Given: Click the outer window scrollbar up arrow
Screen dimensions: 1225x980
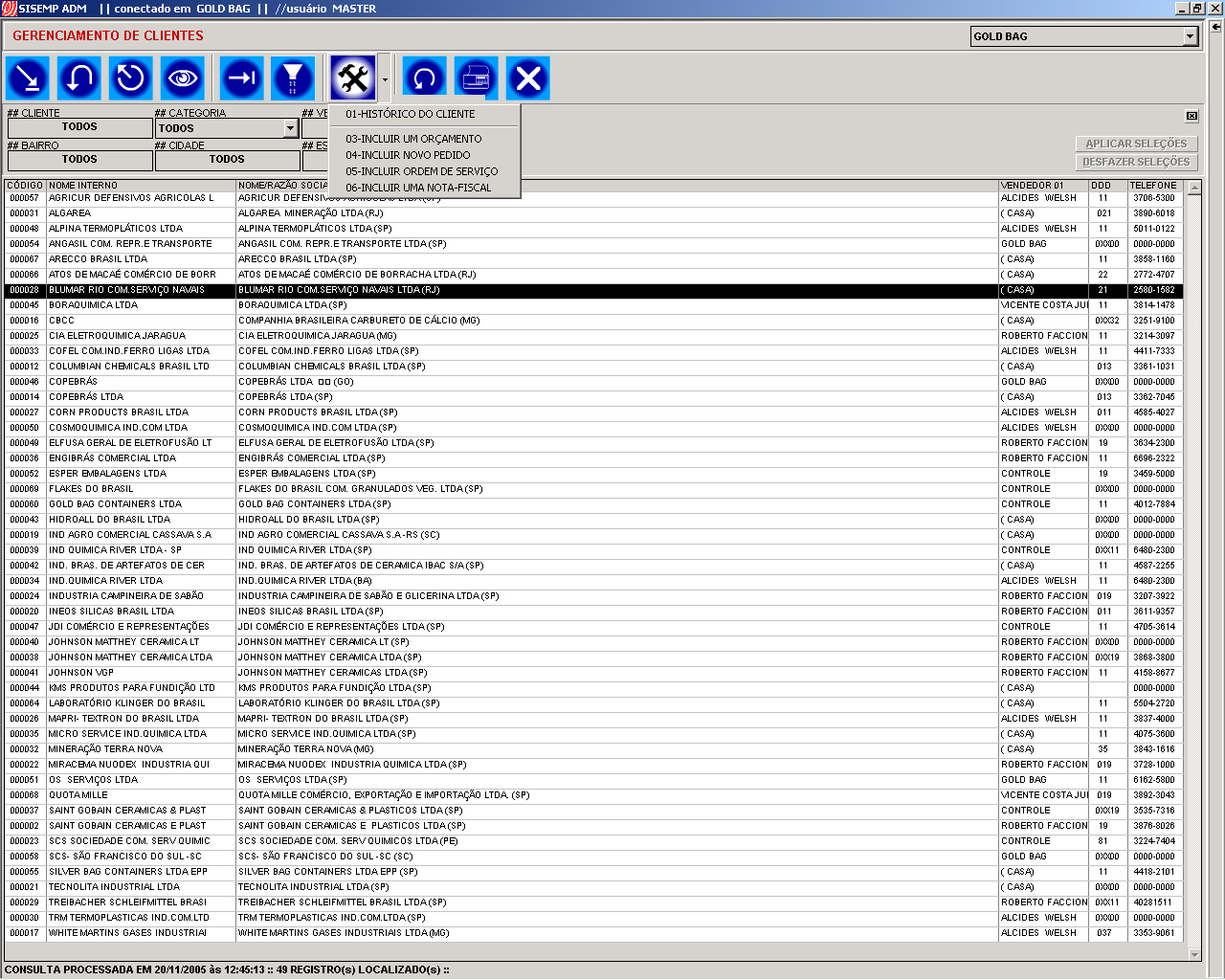Looking at the screenshot, I should (1216, 28).
